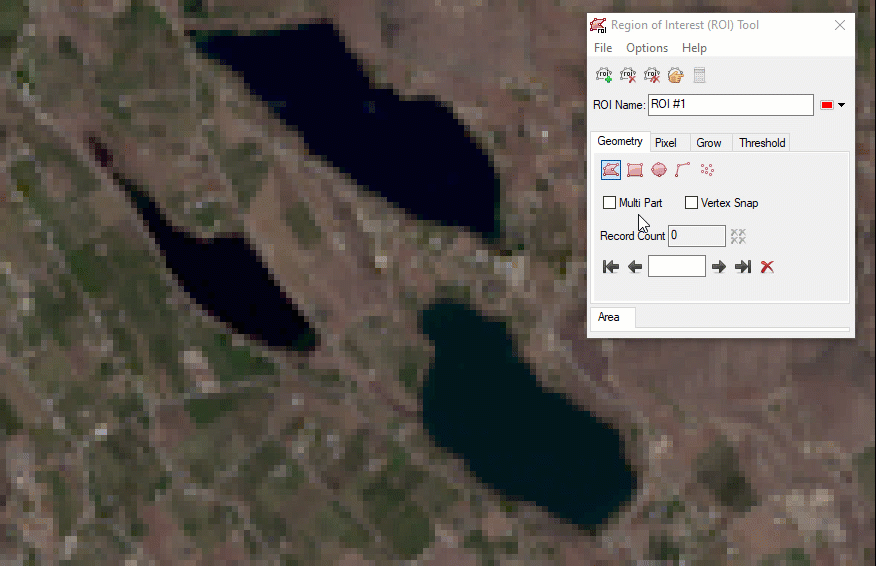Viewport: 876px width, 566px height.
Task: Expand the ROI color dropdown arrow
Action: [x=842, y=105]
